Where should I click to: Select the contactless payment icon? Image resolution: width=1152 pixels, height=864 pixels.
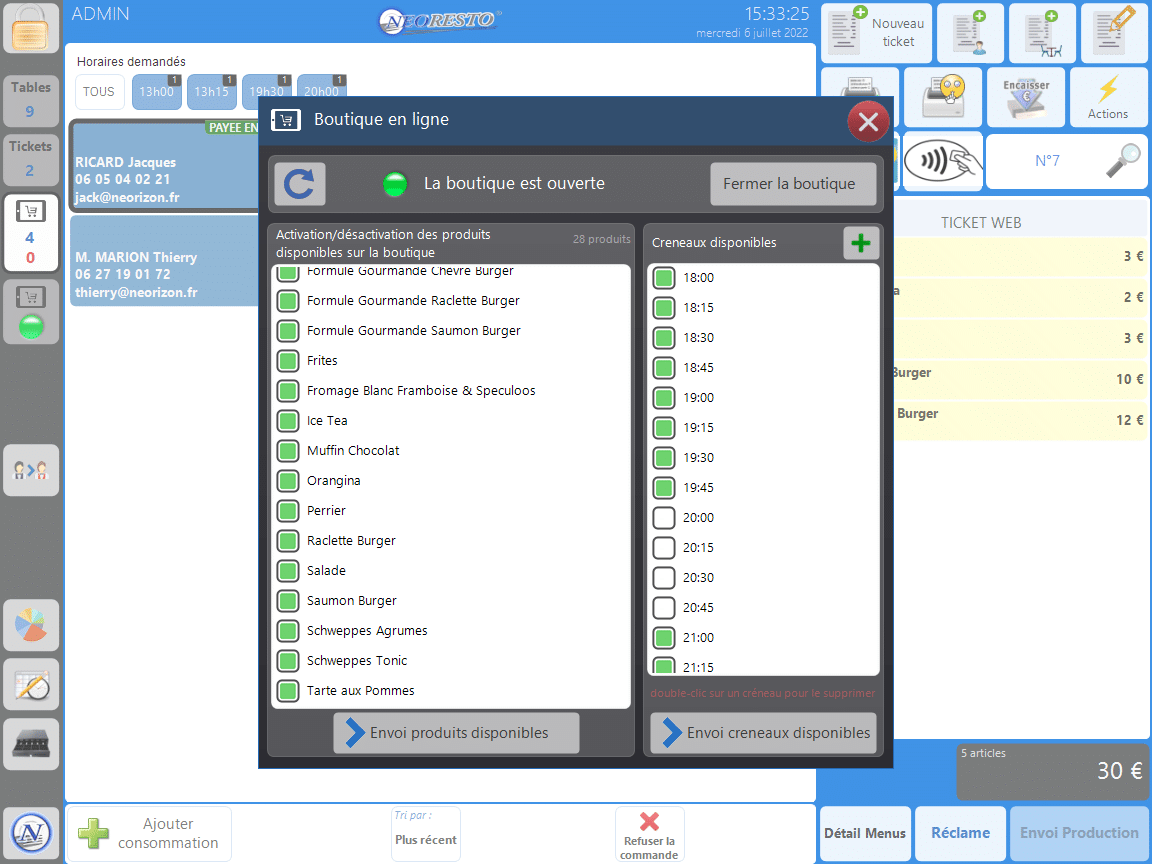942,161
